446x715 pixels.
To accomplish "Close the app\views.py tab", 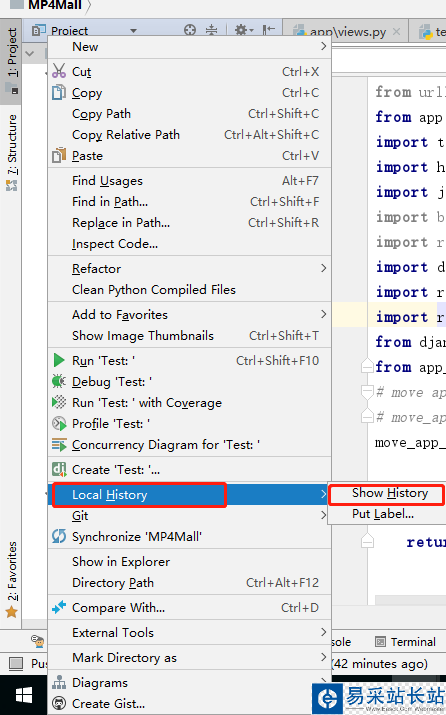I will click(396, 31).
